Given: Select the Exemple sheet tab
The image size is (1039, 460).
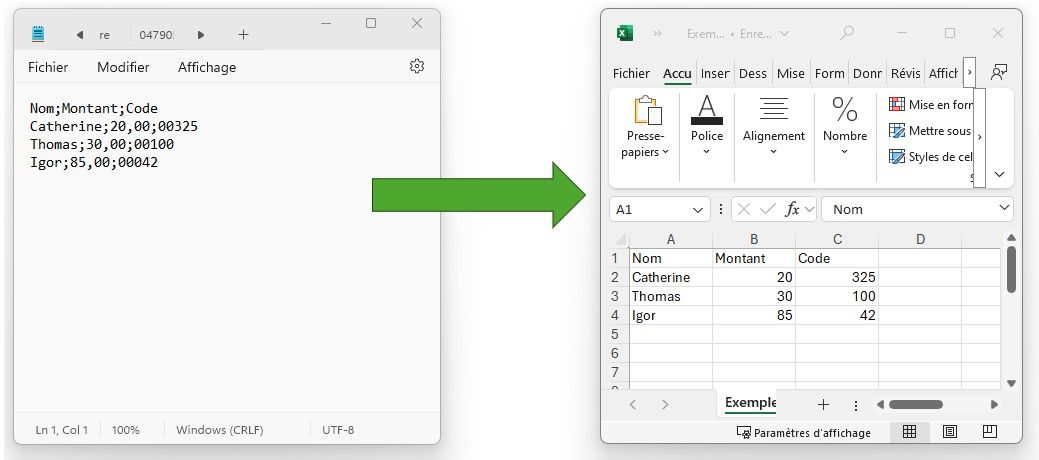Looking at the screenshot, I should pyautogui.click(x=750, y=403).
